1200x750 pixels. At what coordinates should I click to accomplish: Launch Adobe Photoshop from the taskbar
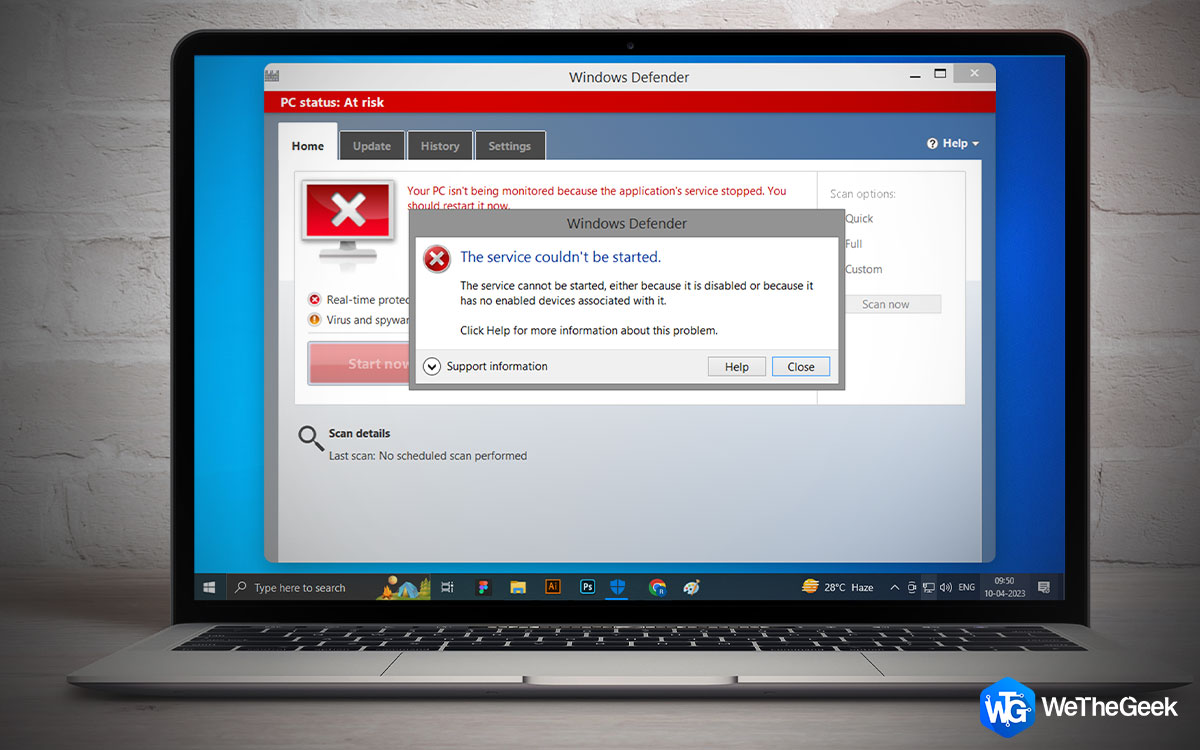(587, 587)
